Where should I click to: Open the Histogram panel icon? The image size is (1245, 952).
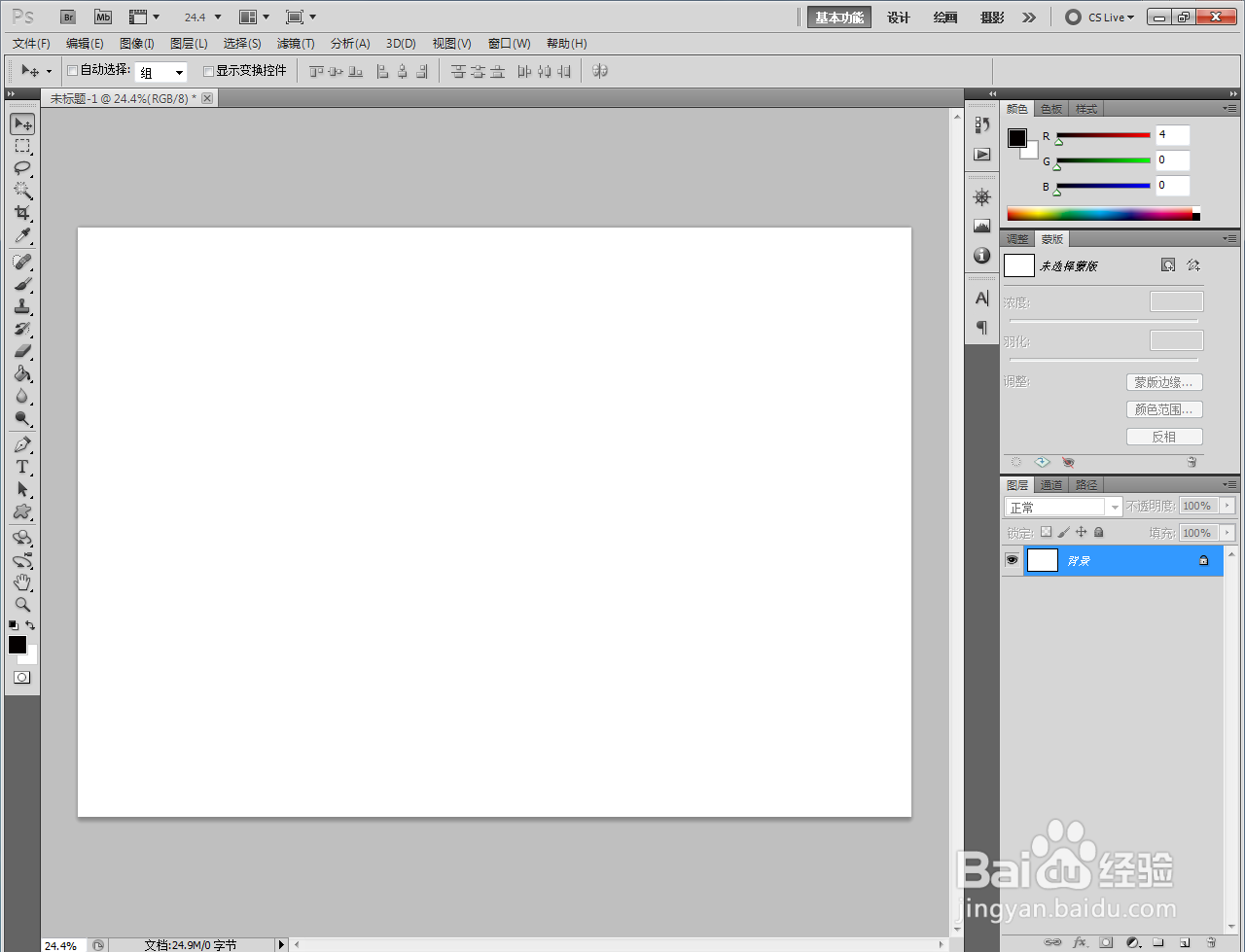982,227
